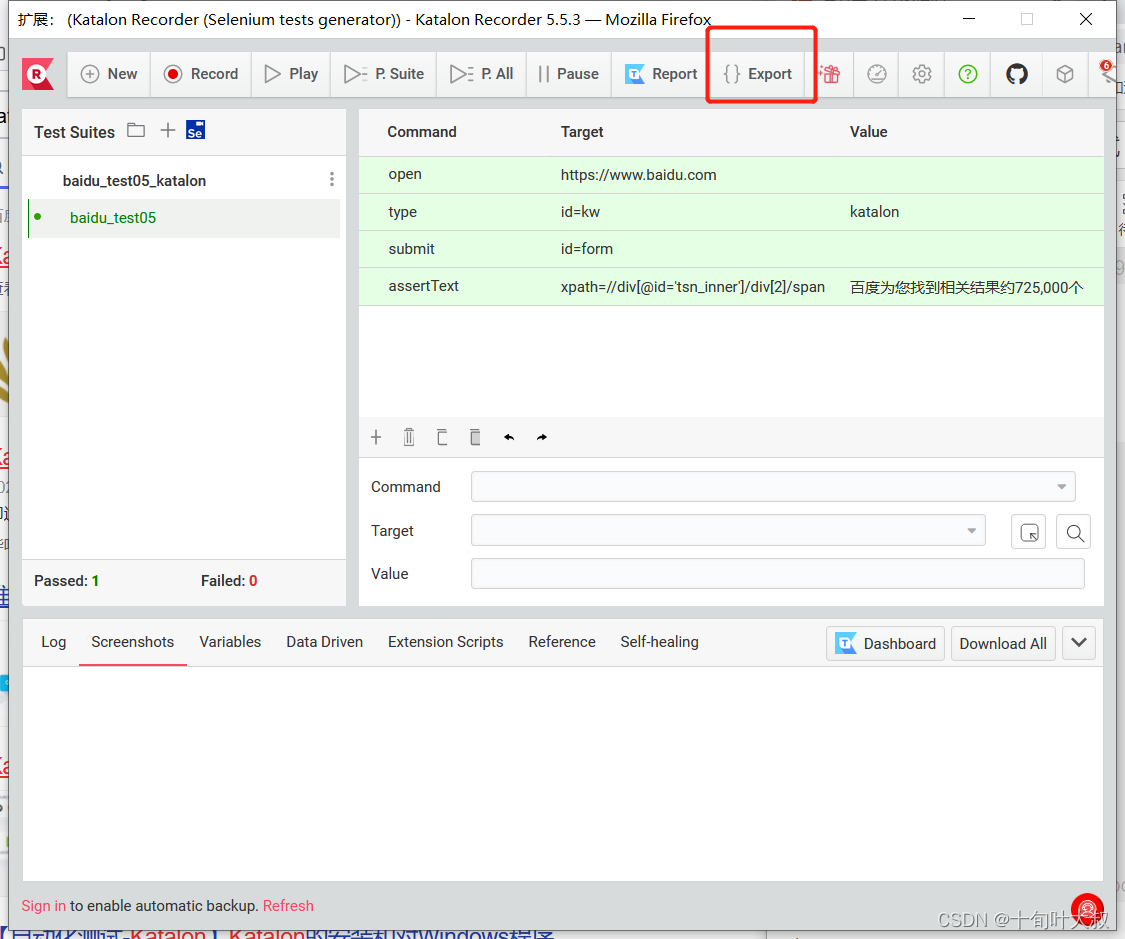The image size is (1125, 939).
Task: Open the gift box icon
Action: click(829, 74)
